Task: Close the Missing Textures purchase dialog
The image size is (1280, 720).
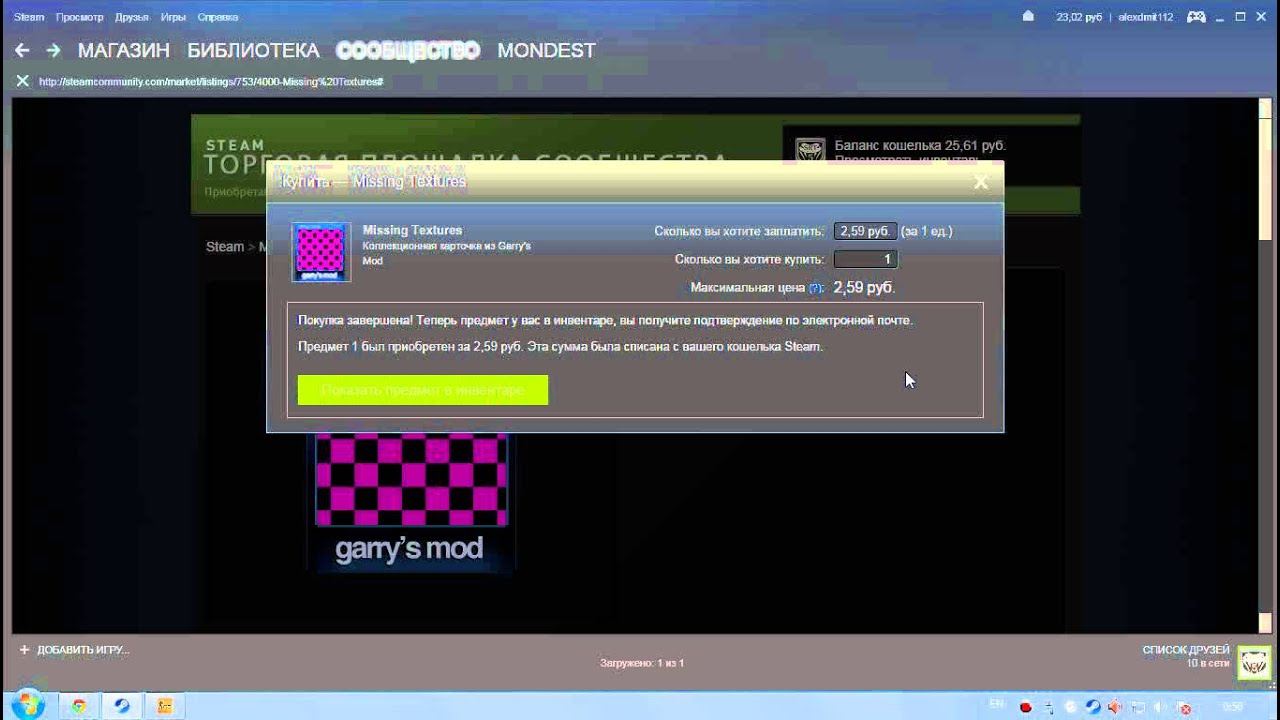Action: pyautogui.click(x=981, y=182)
